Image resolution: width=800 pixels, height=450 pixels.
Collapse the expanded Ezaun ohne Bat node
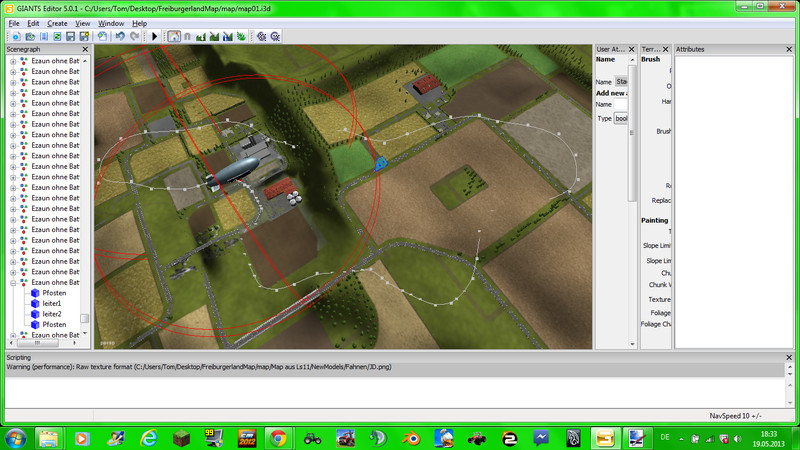[13, 282]
